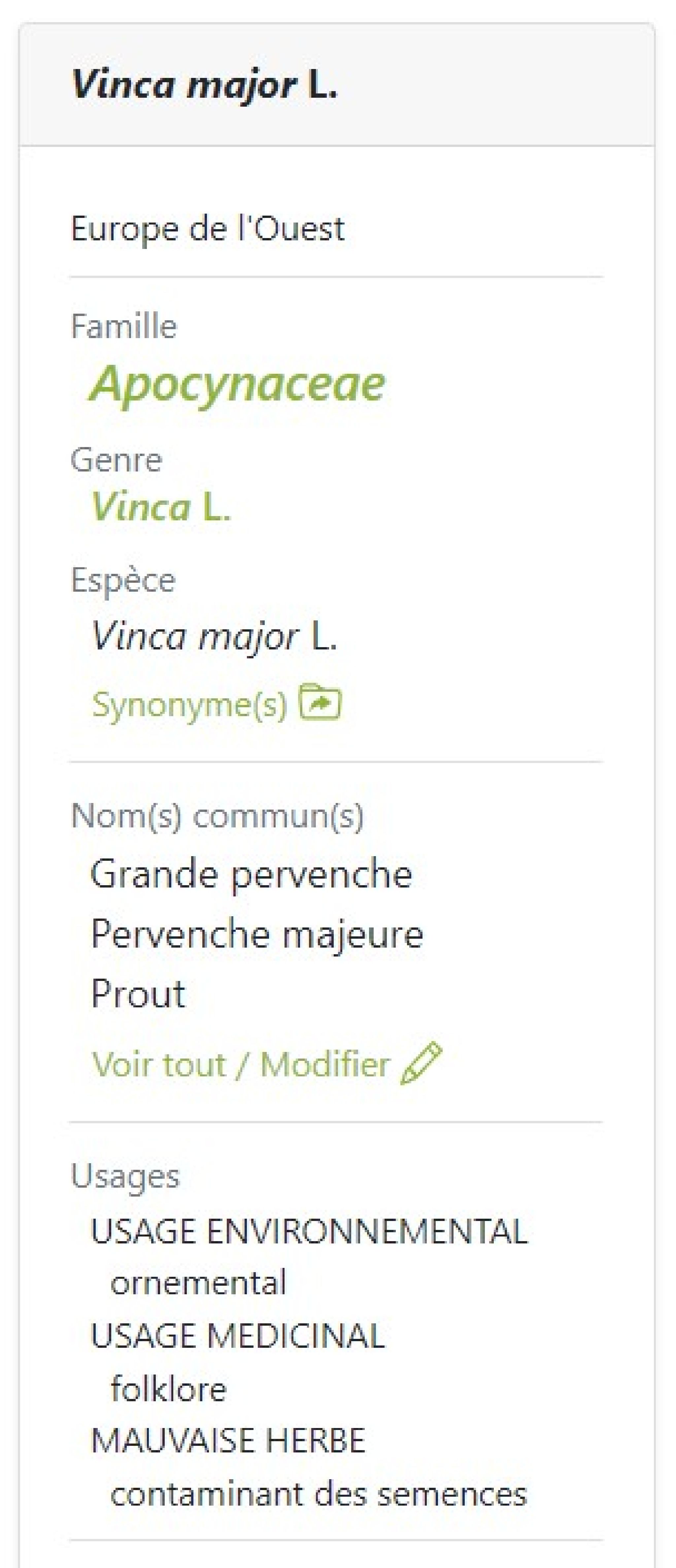Click the USAGE ENVIRONNEMENTAL heading
Image resolution: width=676 pixels, height=1568 pixels.
(309, 1232)
